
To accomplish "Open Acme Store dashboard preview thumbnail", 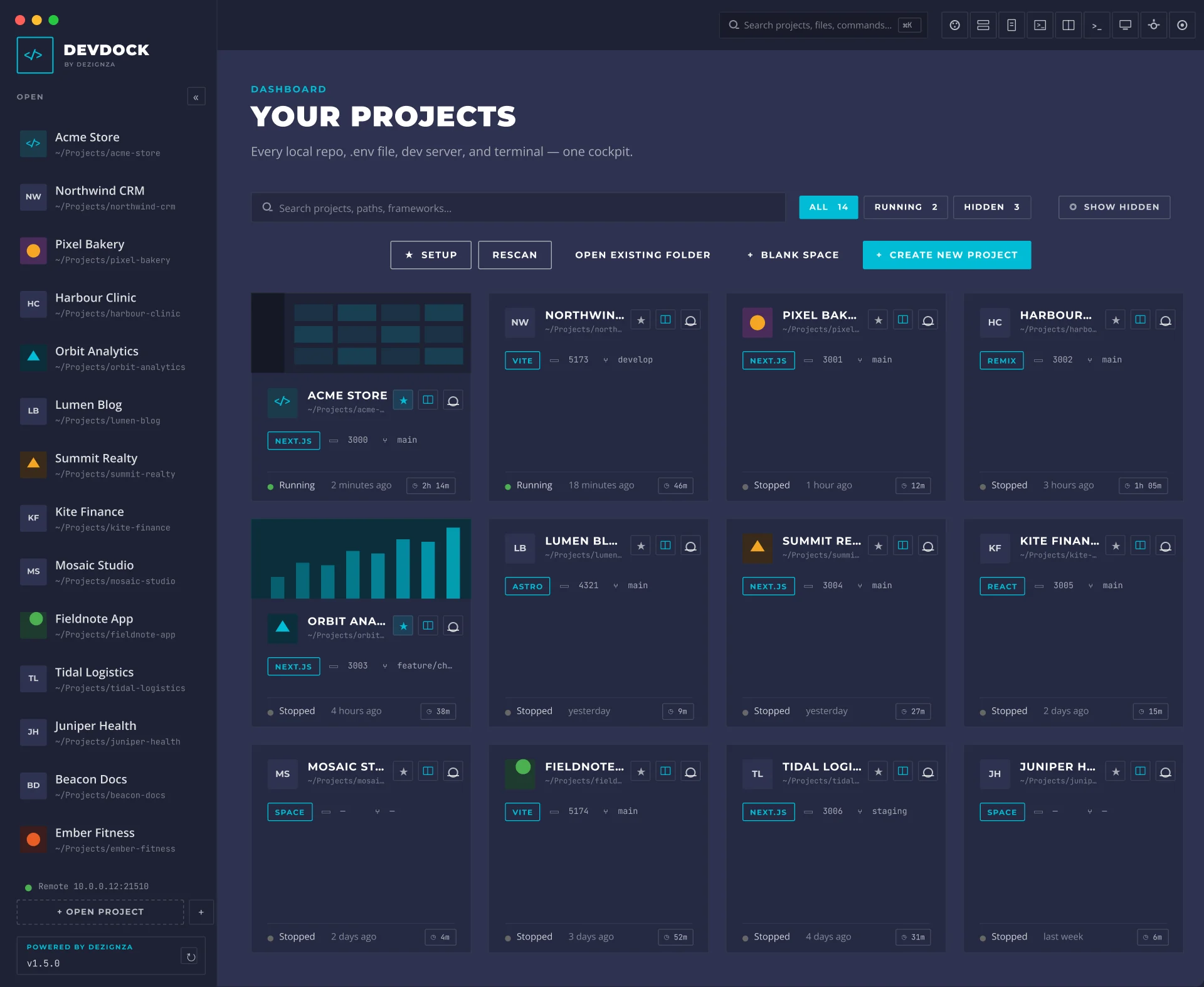I will click(361, 333).
